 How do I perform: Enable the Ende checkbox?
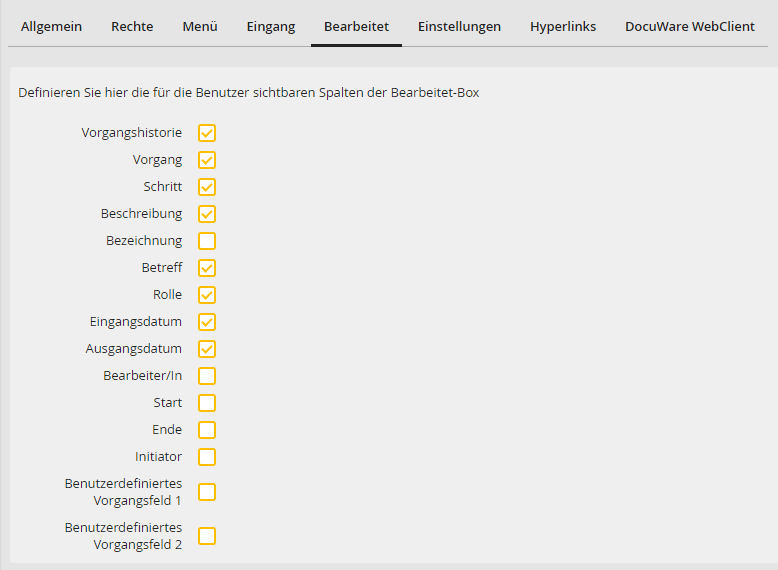[x=207, y=430]
